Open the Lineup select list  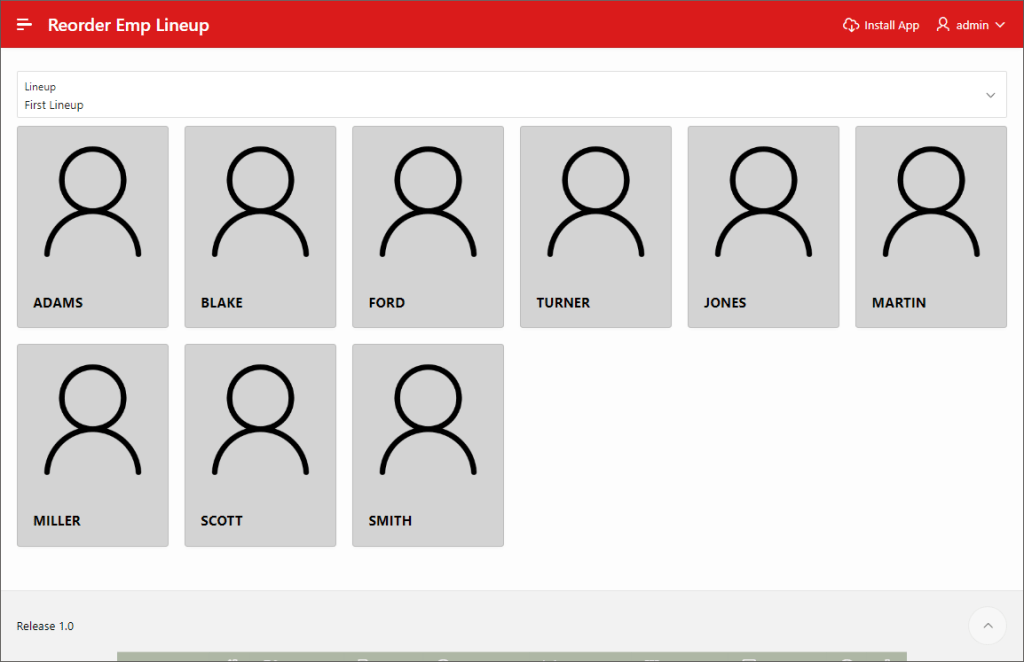coord(500,95)
